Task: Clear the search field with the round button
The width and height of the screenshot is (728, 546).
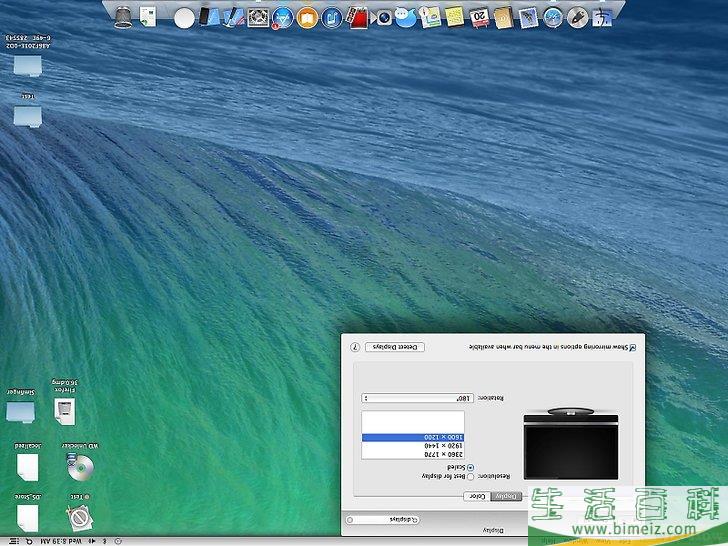Action: [x=350, y=520]
